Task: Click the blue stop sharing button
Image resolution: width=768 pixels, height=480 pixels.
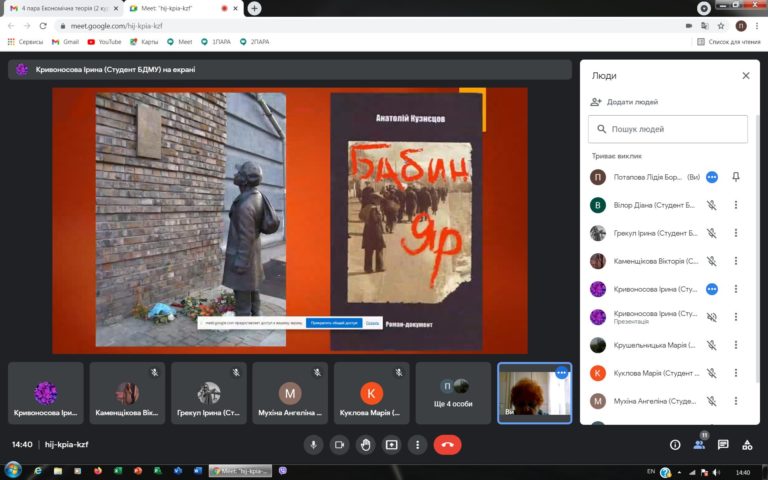Action: 334,323
